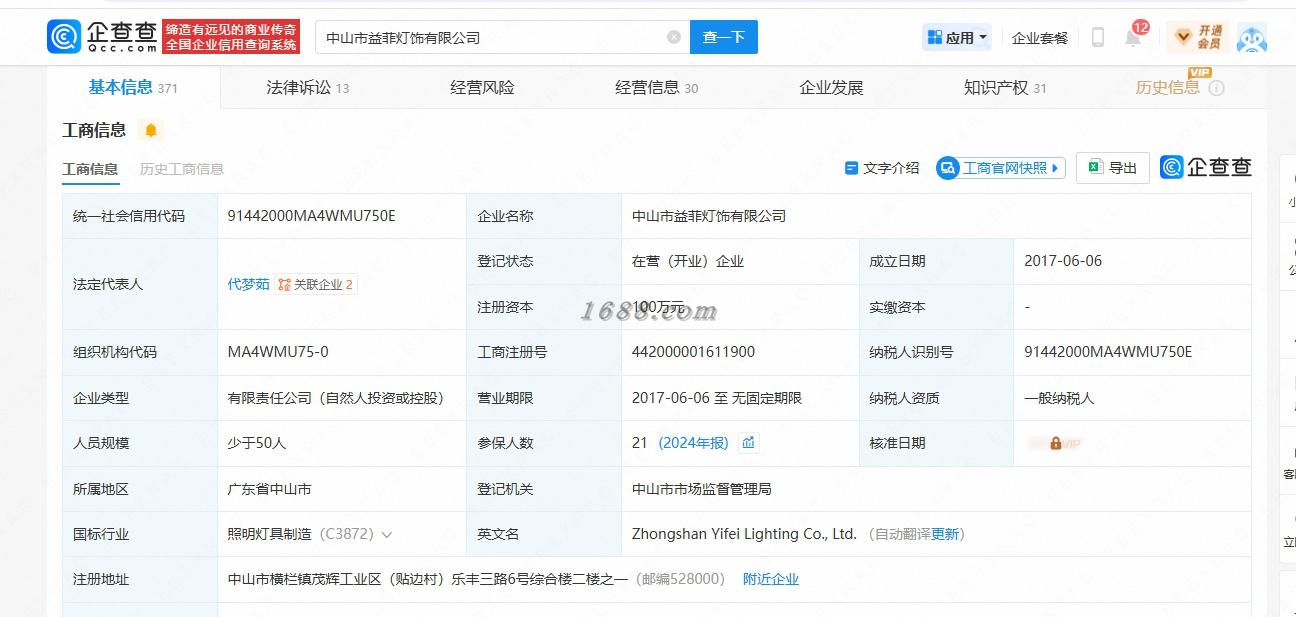Viewport: 1296px width, 617px height.
Task: Open 企业套餐 link
Action: pos(1040,38)
